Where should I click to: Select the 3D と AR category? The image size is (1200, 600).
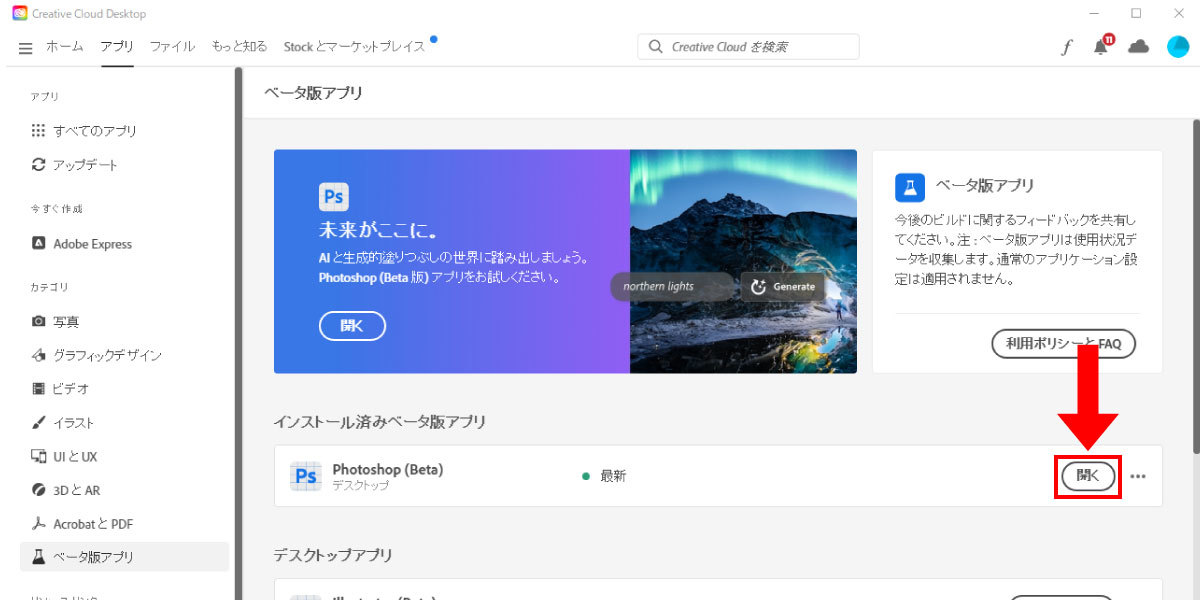click(x=66, y=491)
